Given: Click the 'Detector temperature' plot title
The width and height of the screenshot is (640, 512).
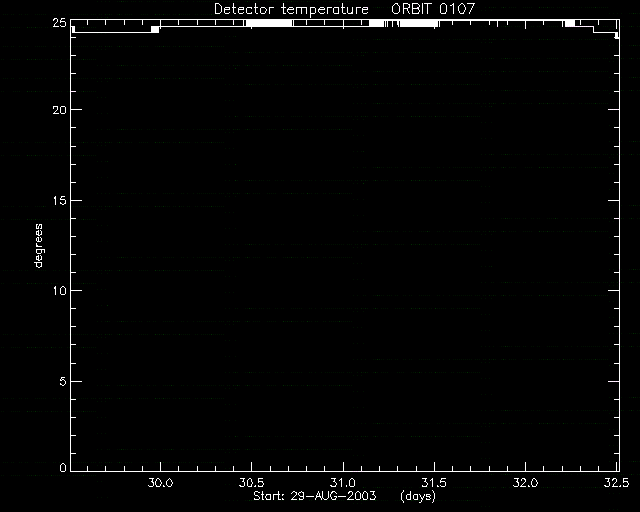Looking at the screenshot, I should tap(291, 9).
